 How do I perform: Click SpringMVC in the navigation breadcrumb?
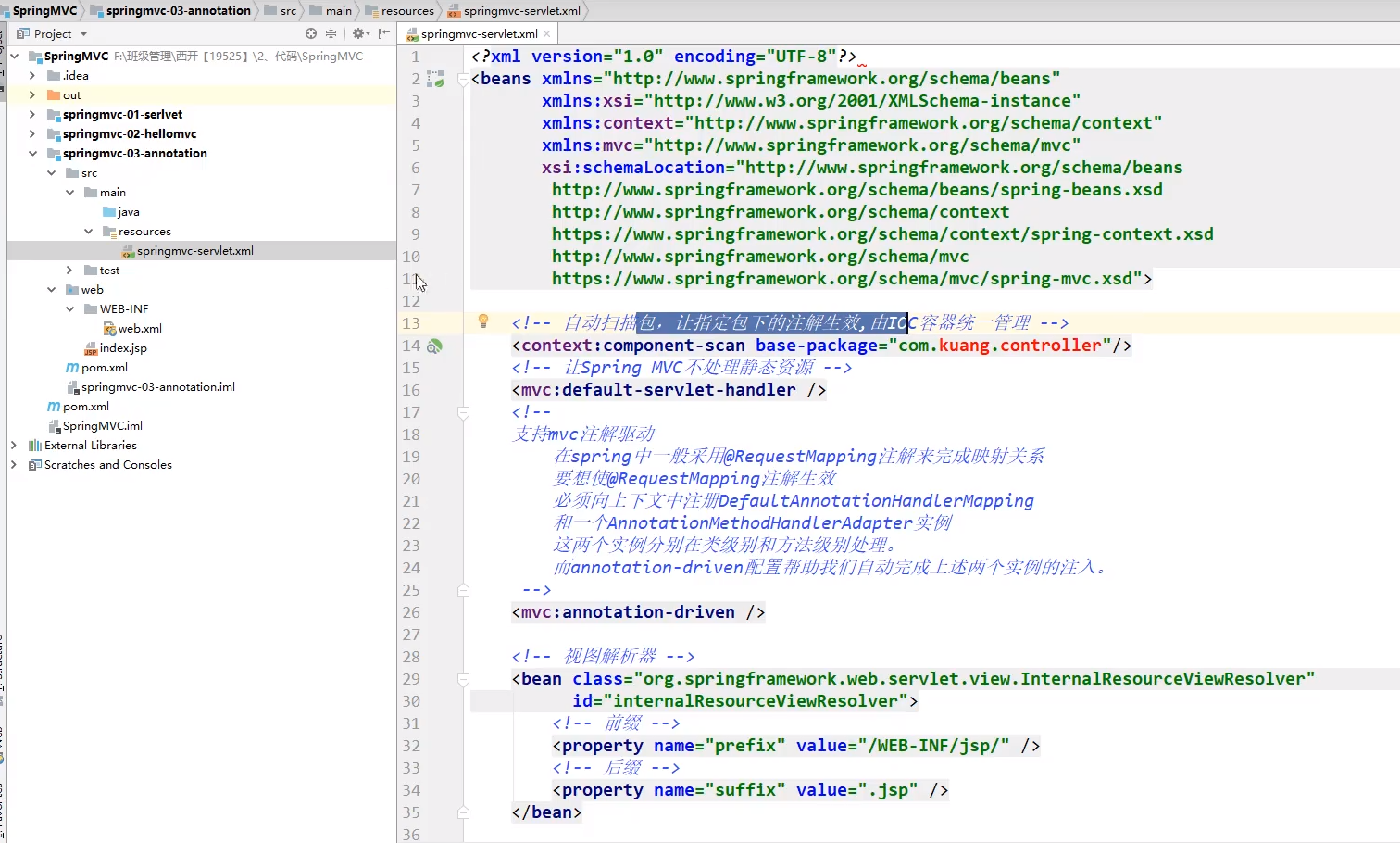click(45, 11)
